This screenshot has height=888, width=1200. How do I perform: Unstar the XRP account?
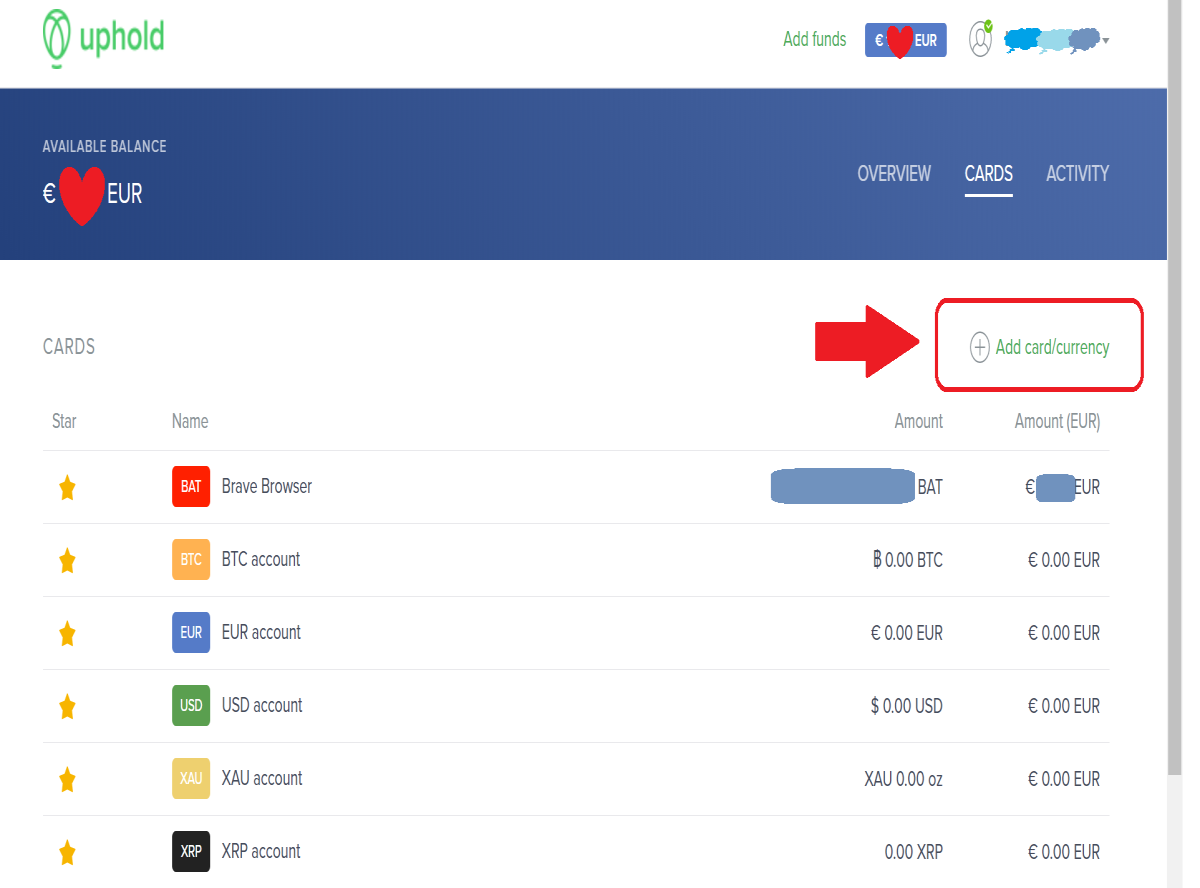[x=67, y=853]
